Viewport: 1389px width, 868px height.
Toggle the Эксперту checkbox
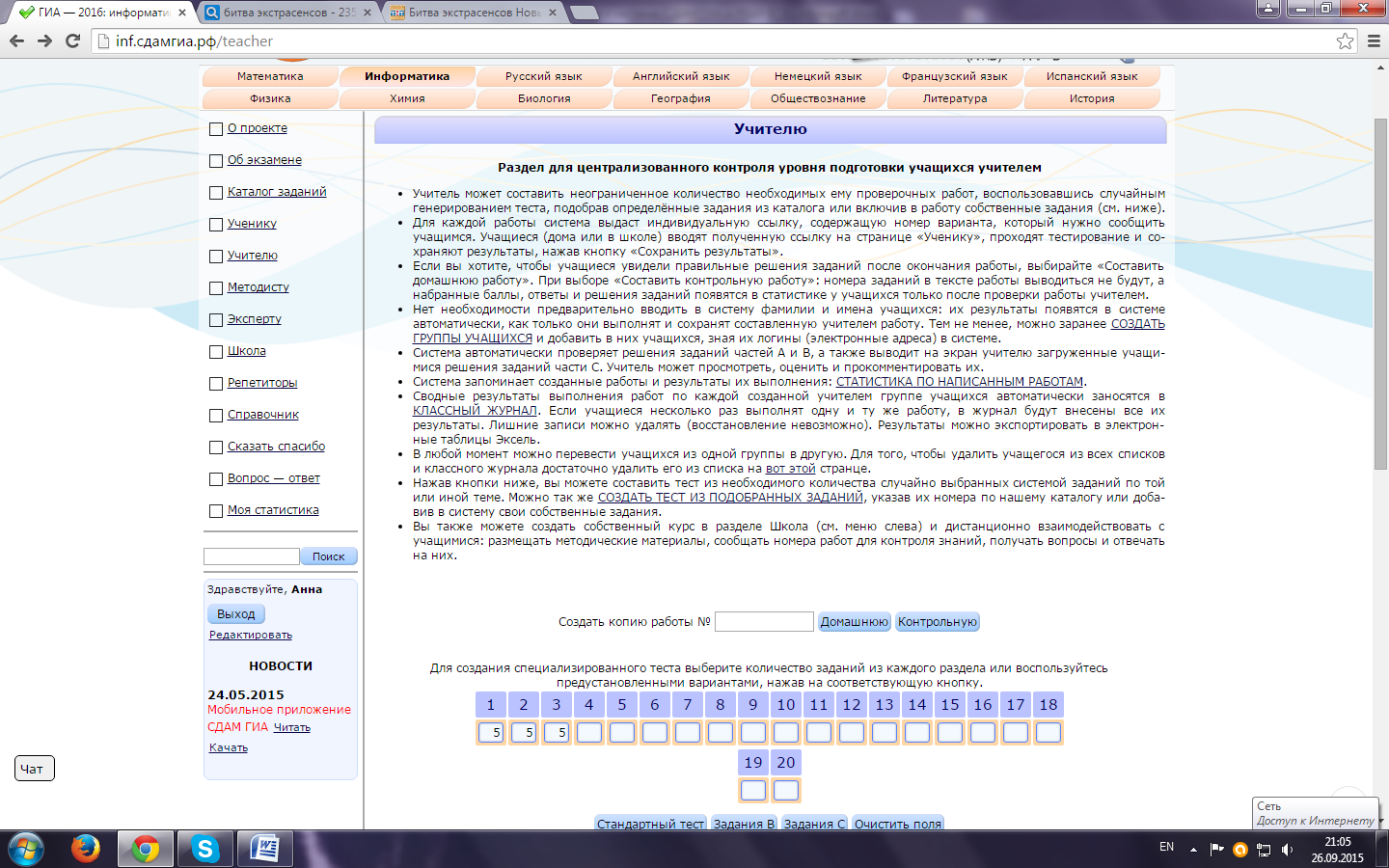coord(216,320)
